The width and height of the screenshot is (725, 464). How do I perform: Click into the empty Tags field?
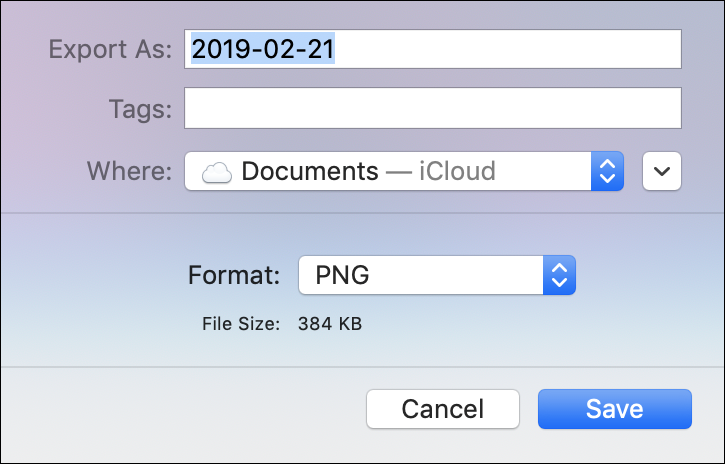point(433,108)
